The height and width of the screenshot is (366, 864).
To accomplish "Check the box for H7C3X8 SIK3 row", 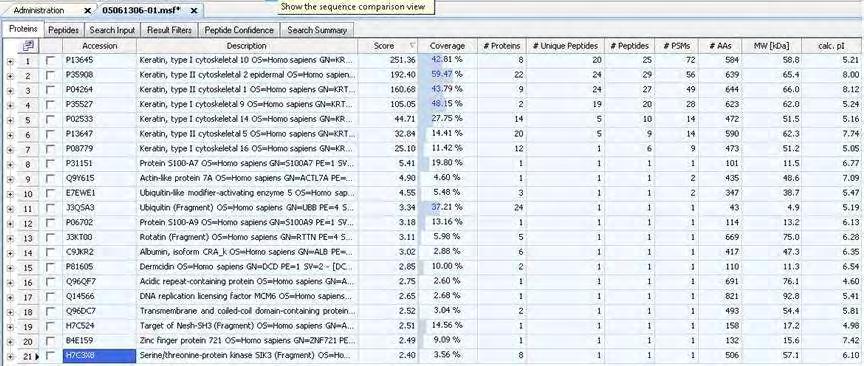I will [50, 356].
